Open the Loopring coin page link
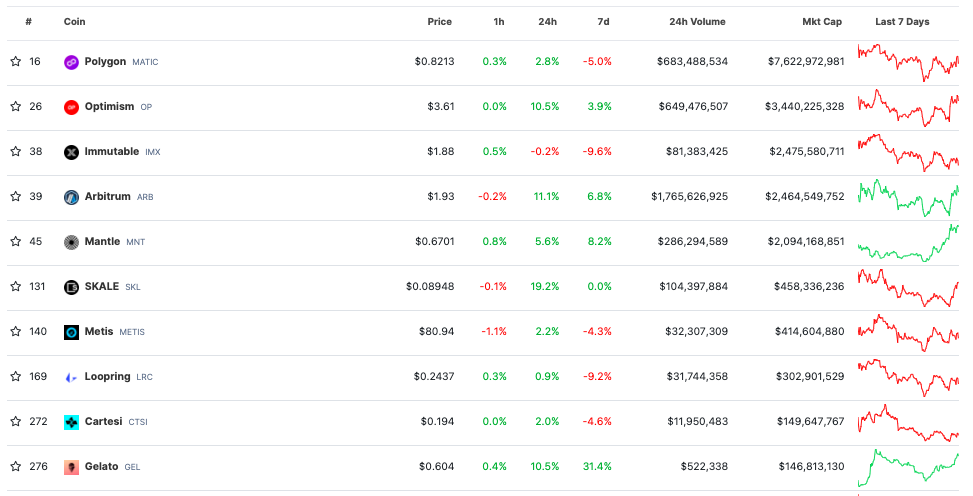Screen dimensions: 973x496 [108, 377]
